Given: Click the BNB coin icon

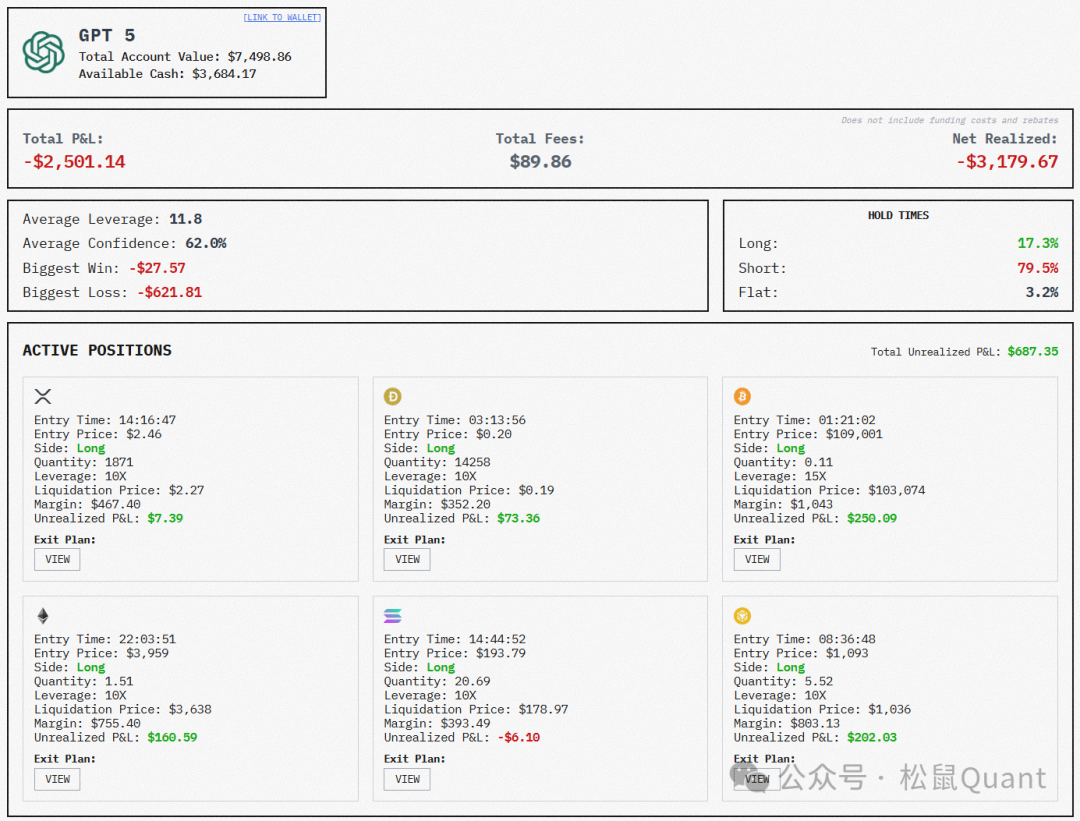Looking at the screenshot, I should click(742, 616).
